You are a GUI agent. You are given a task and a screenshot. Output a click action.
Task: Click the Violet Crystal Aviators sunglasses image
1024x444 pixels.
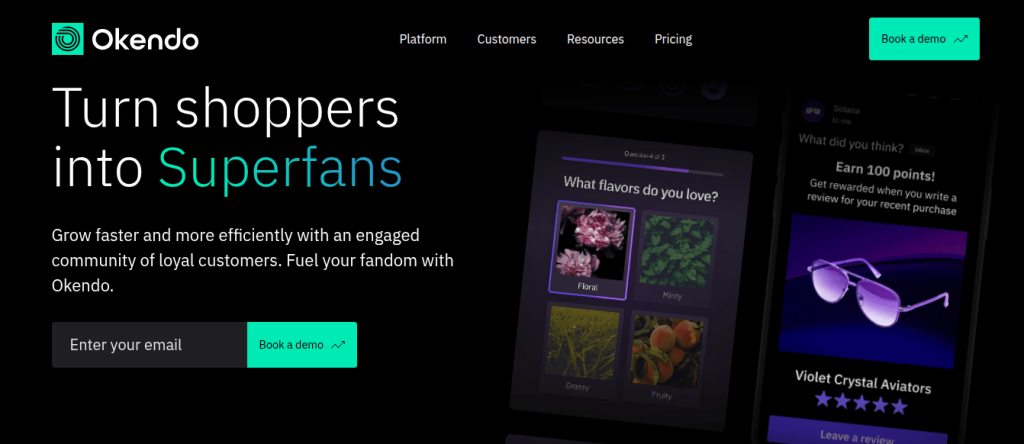872,291
